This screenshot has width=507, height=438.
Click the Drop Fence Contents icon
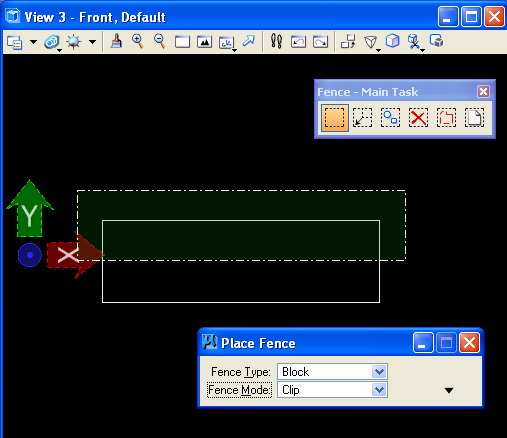pyautogui.click(x=446, y=118)
